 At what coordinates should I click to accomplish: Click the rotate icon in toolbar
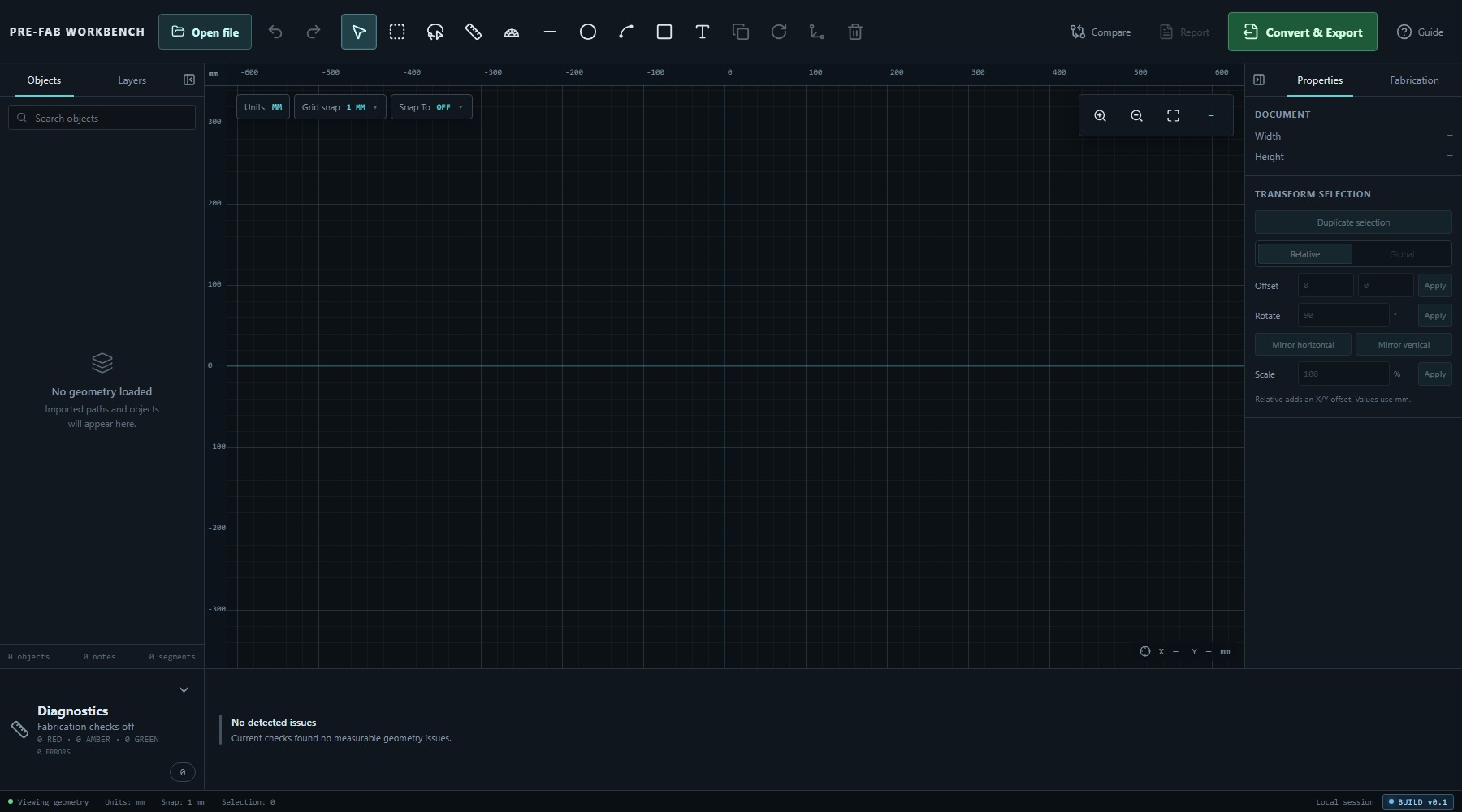point(779,32)
